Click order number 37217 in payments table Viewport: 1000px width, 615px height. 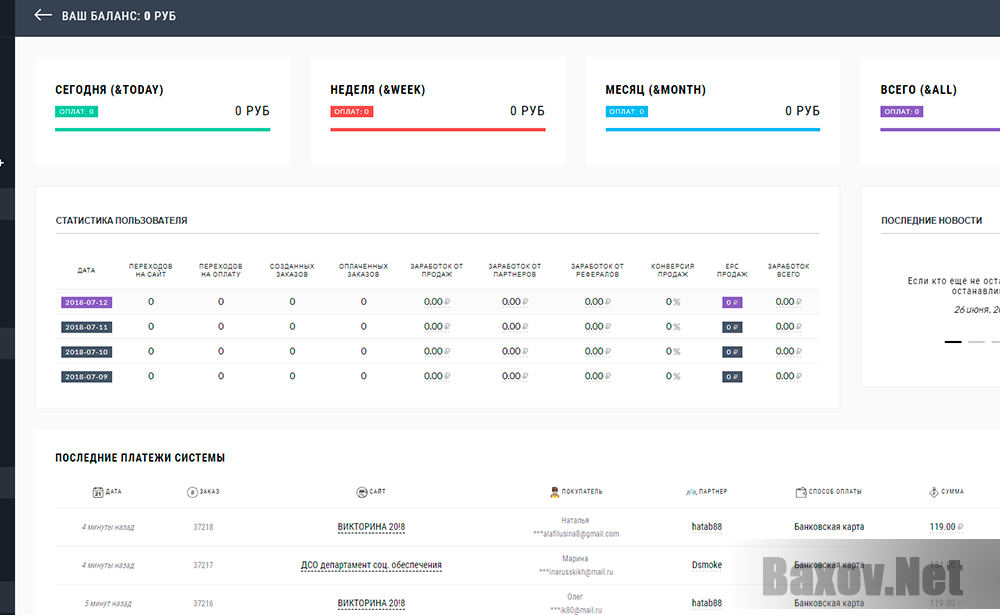coord(203,565)
